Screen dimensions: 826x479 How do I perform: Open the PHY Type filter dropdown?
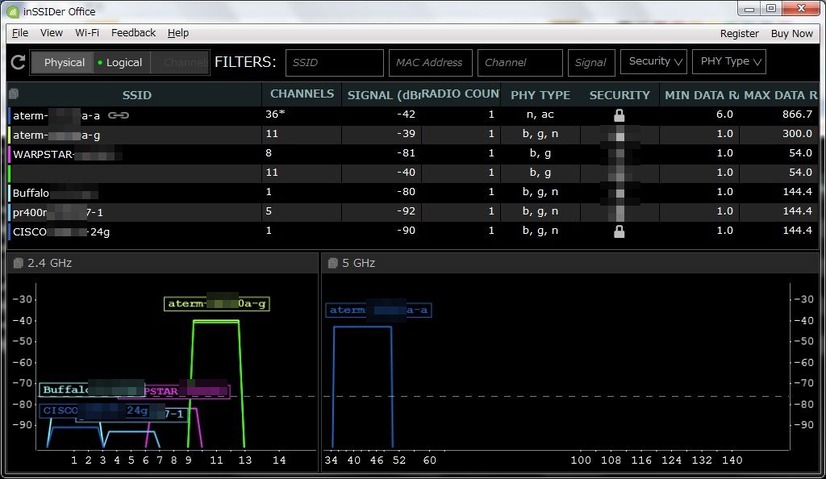coord(729,62)
